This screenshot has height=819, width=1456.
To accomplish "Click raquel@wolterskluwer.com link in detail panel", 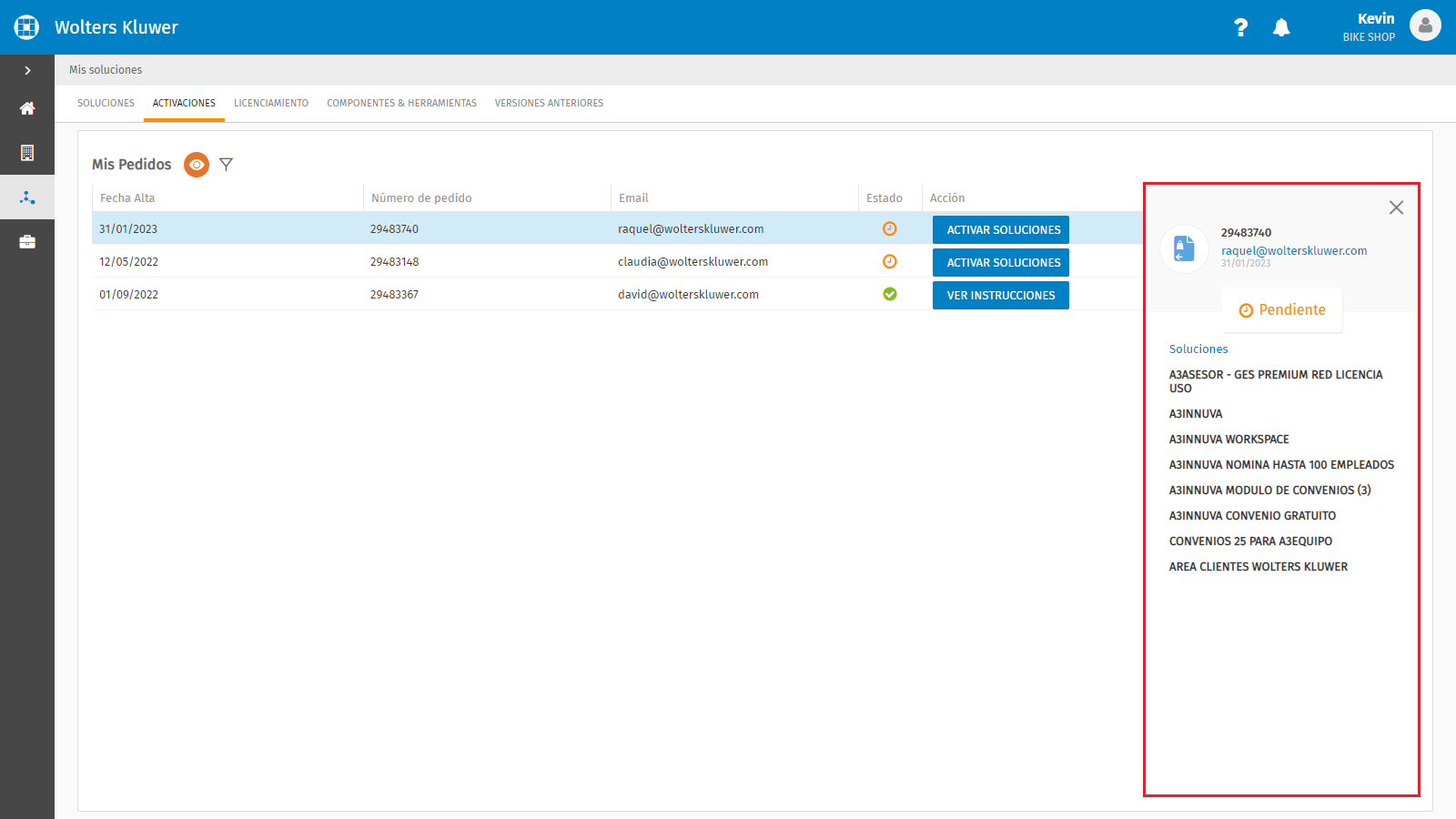I will coord(1294,251).
